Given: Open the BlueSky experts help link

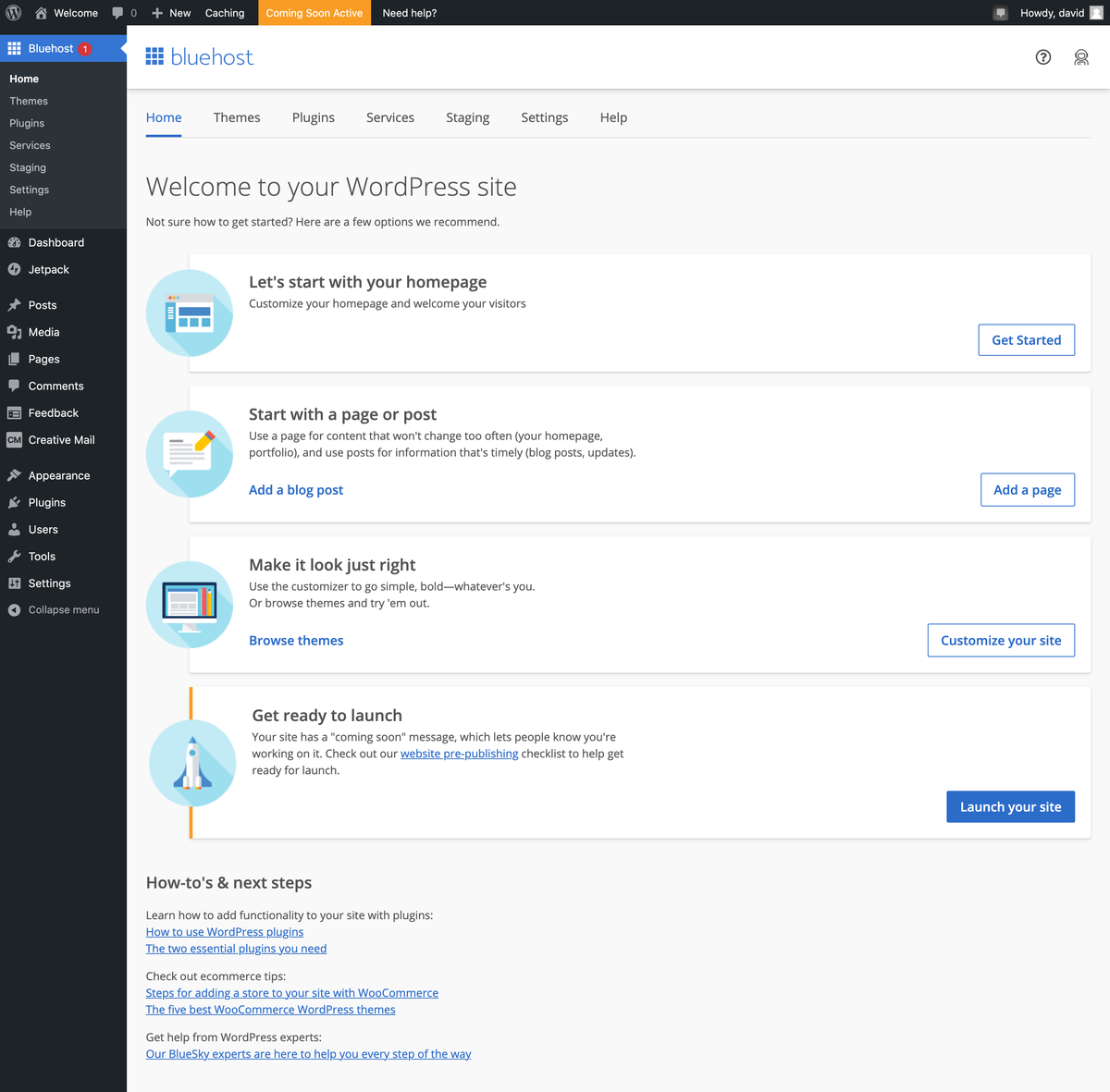Looking at the screenshot, I should pos(309,1054).
